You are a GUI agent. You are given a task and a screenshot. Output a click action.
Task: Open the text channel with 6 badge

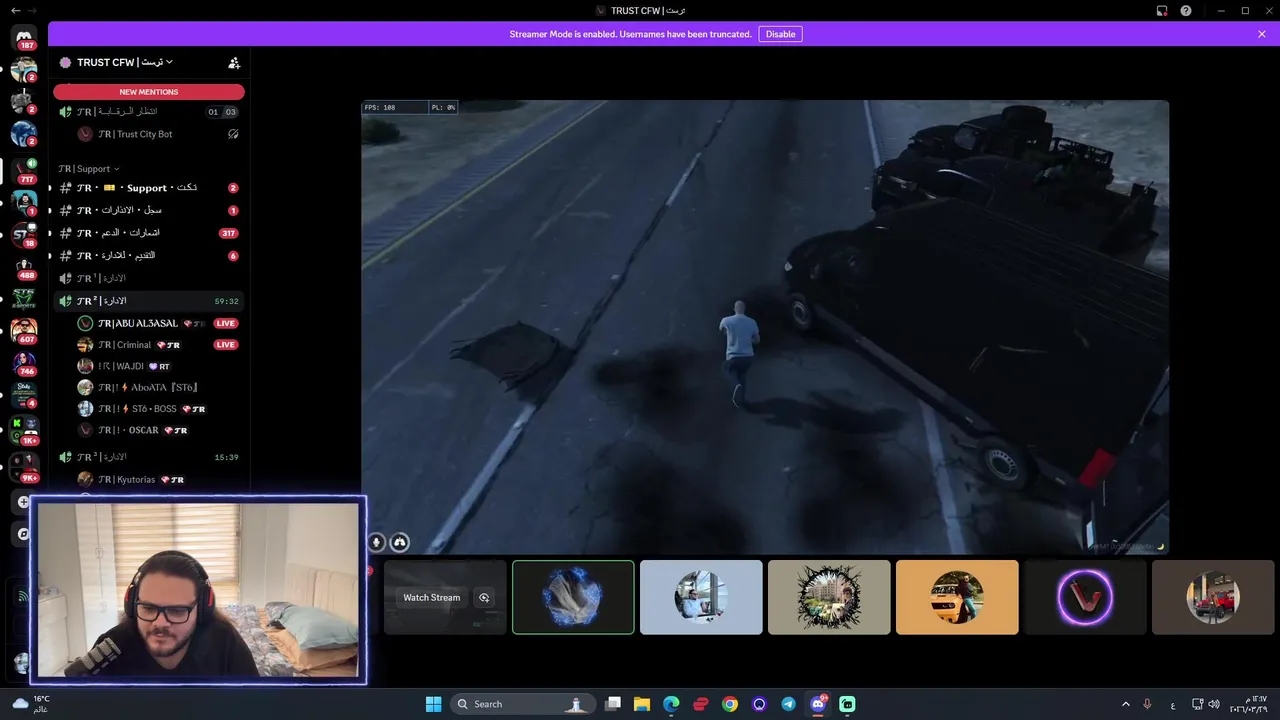click(149, 256)
